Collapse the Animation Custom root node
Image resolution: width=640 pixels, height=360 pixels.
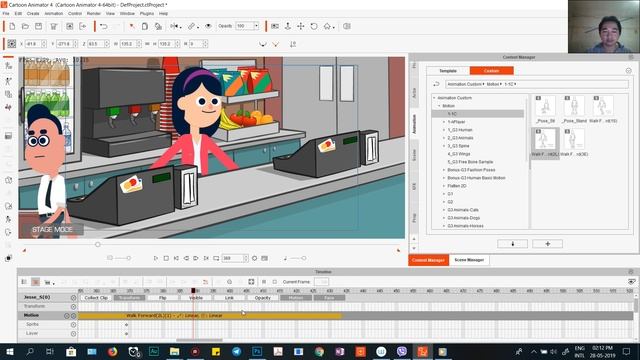coord(434,98)
